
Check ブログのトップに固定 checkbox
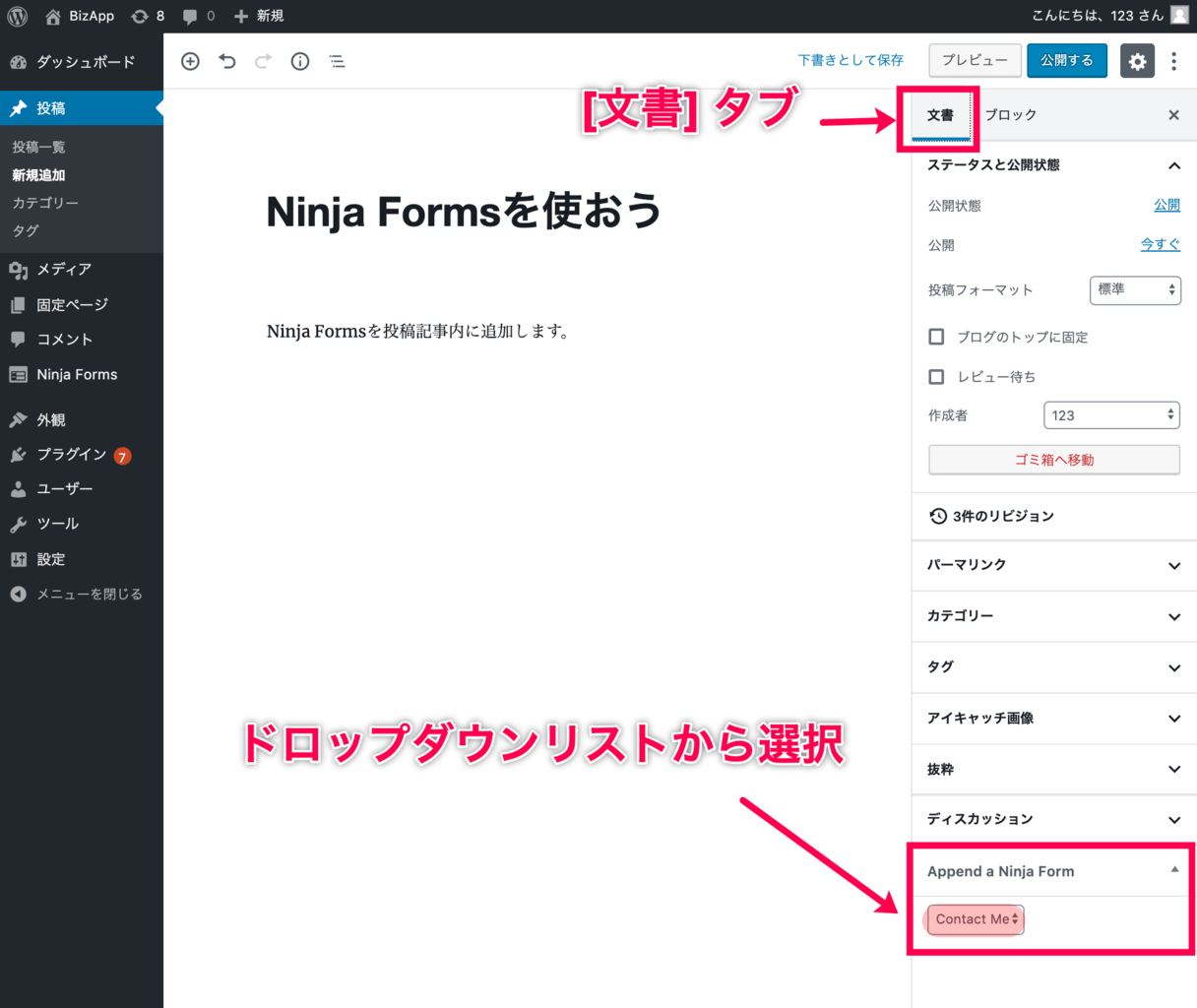point(936,337)
